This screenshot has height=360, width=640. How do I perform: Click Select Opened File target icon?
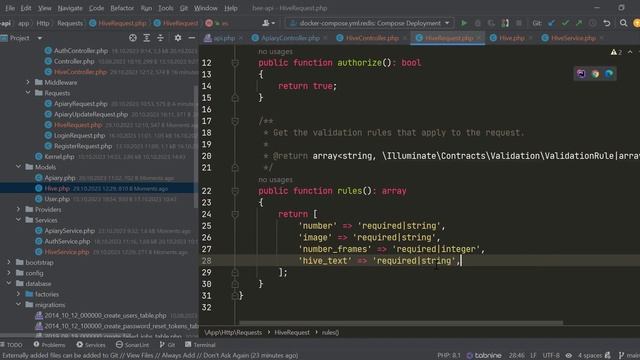coord(133,38)
